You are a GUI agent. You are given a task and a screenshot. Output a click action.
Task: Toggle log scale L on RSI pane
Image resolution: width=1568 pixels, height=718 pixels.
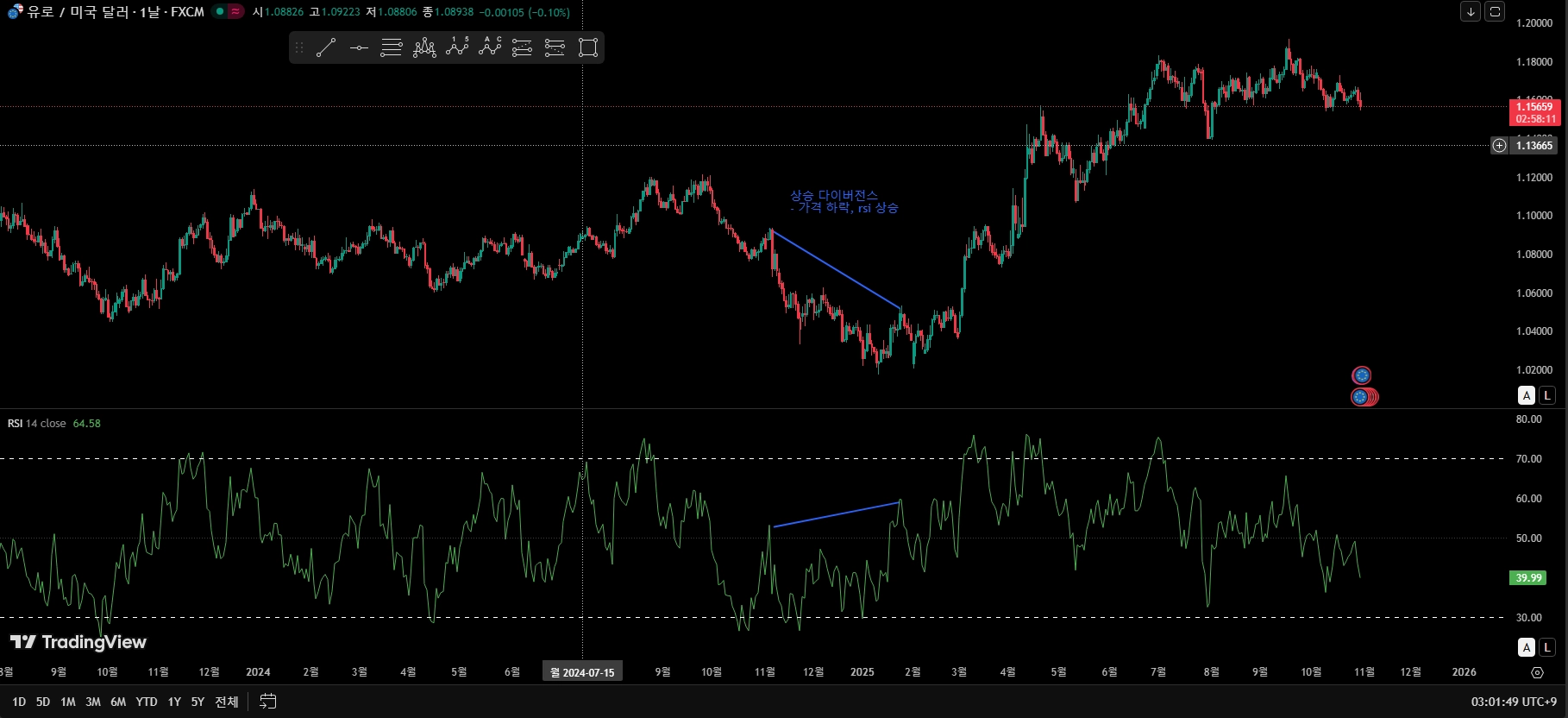click(1547, 647)
